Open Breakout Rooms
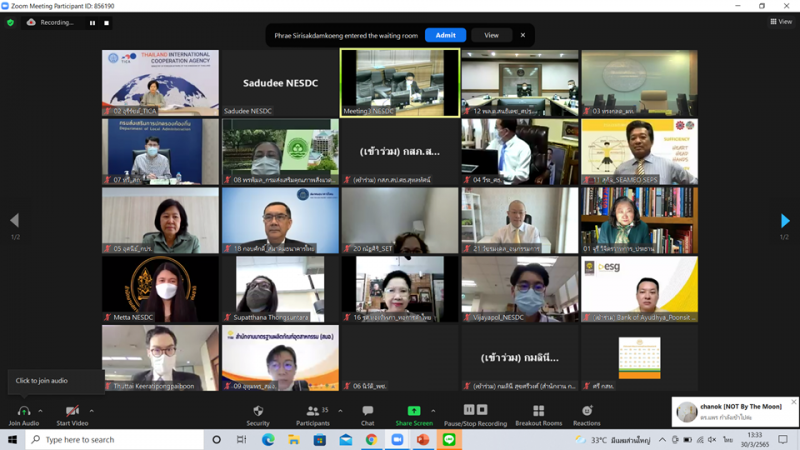Viewport: 800px width, 450px height. [538, 415]
